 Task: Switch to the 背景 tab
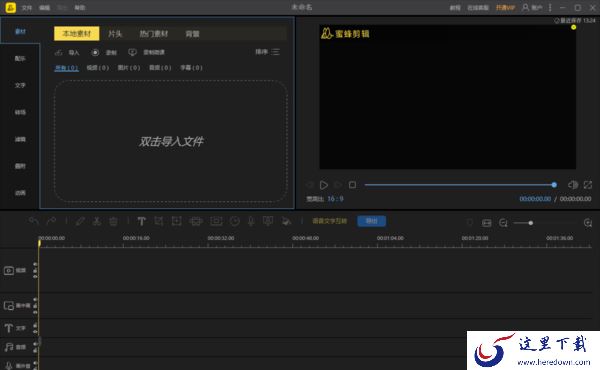[192, 34]
